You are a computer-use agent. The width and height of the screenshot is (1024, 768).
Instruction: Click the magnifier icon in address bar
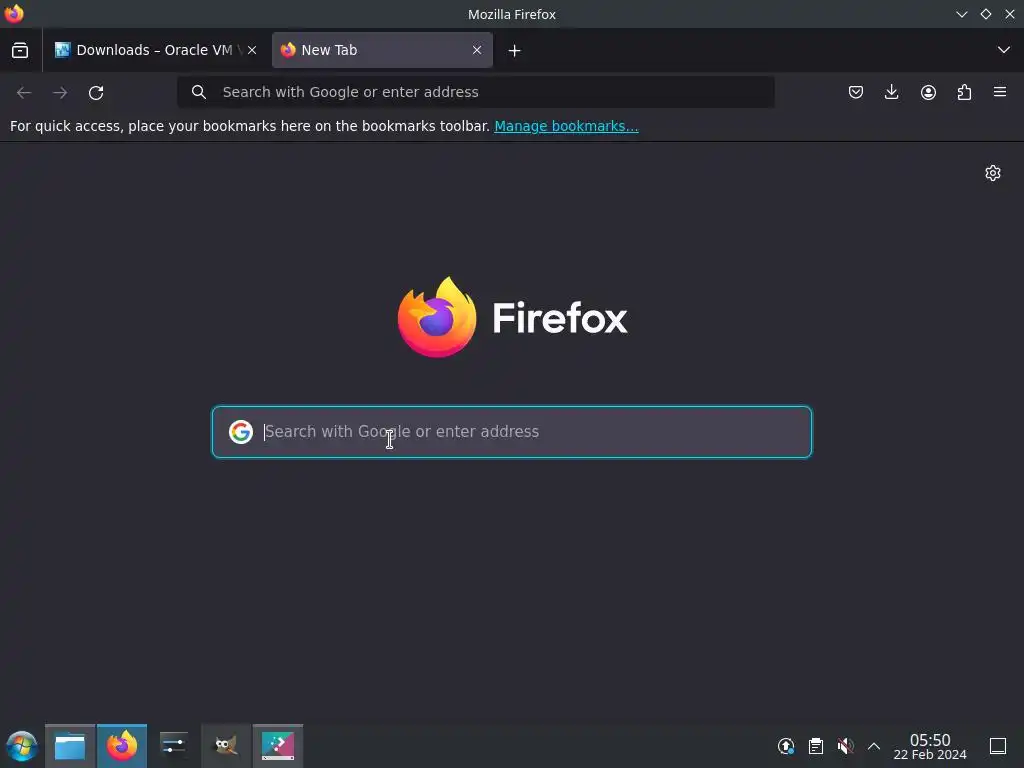click(199, 92)
